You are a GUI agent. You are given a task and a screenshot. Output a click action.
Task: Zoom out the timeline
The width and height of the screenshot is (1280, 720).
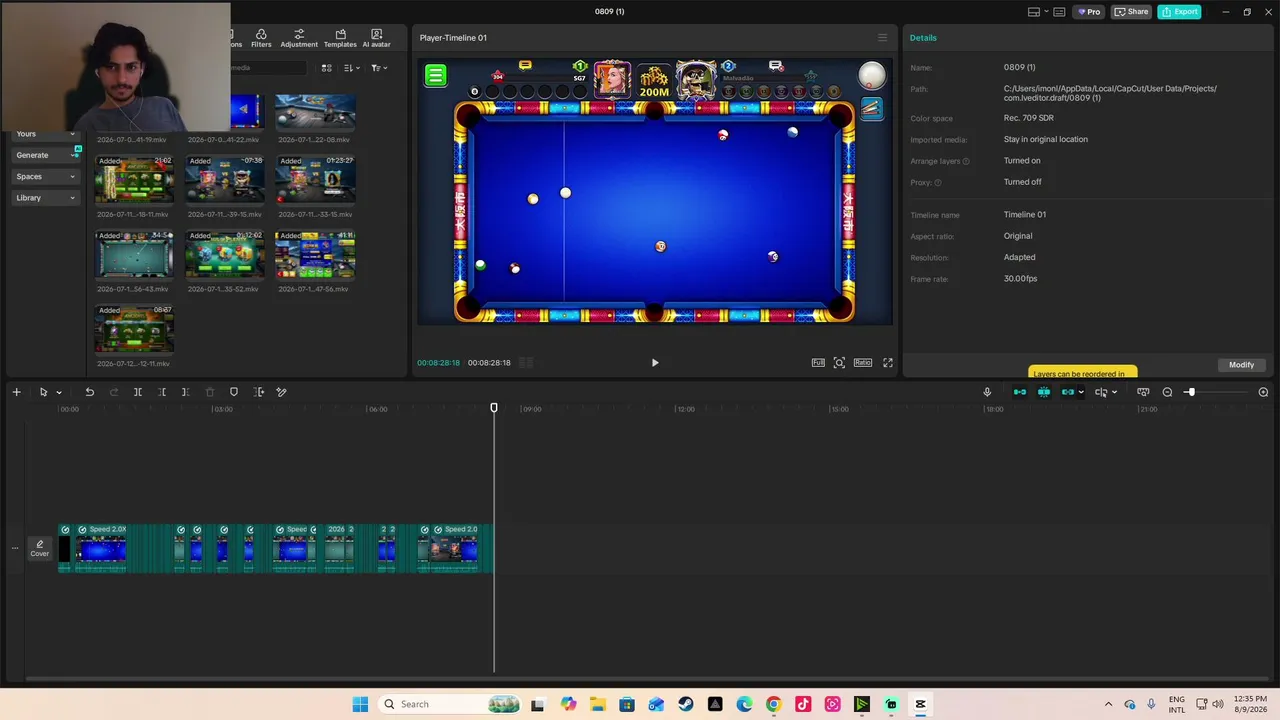[1167, 392]
